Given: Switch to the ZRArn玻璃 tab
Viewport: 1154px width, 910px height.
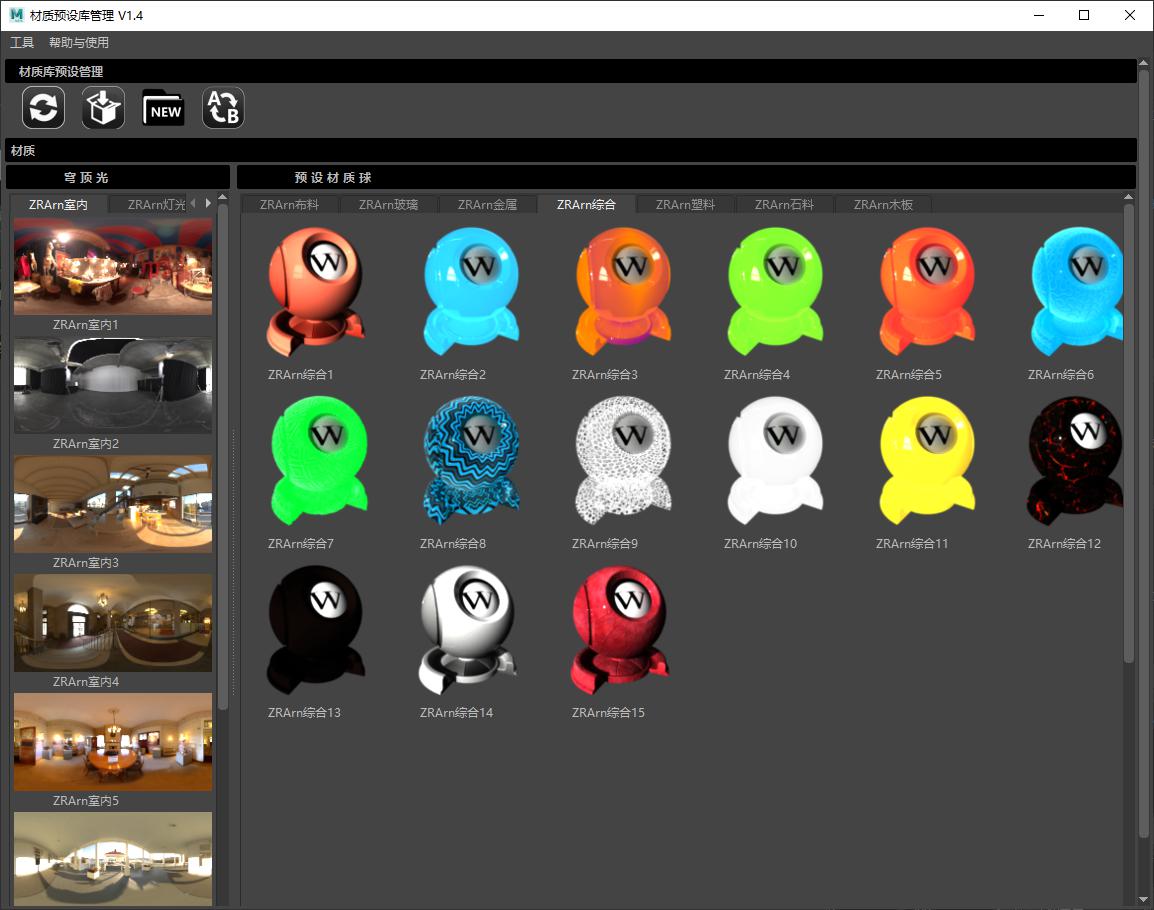Looking at the screenshot, I should point(389,205).
